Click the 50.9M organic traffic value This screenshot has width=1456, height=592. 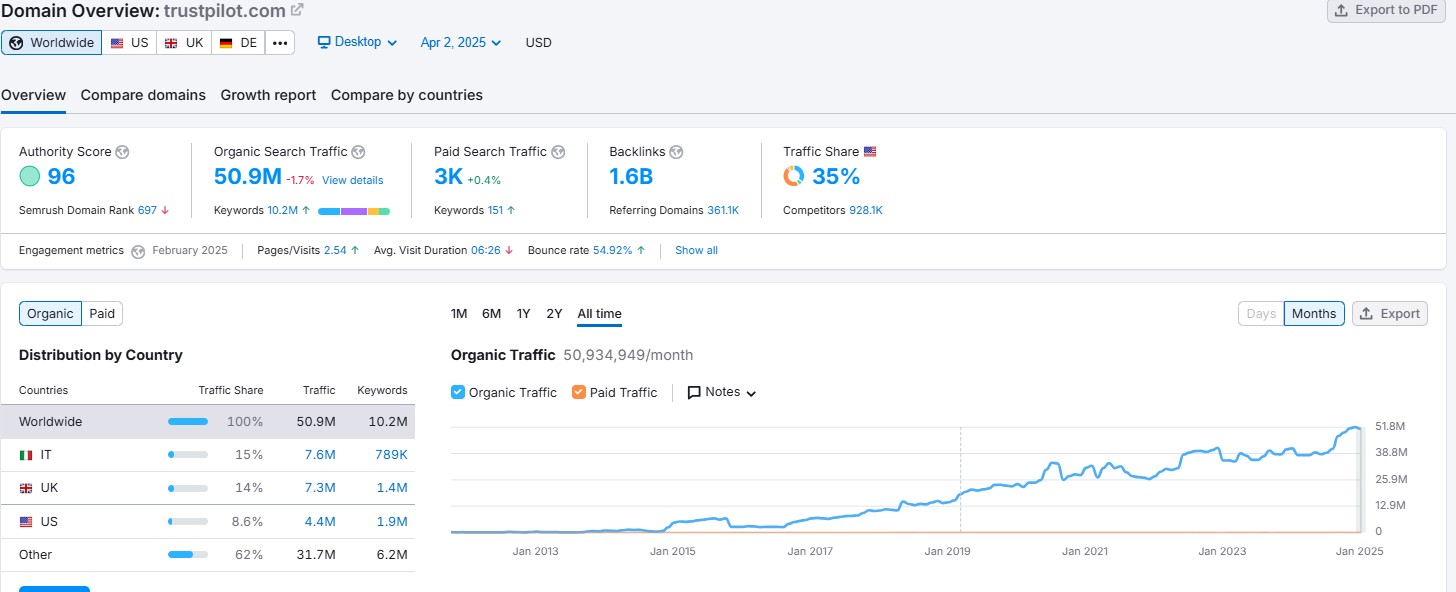click(247, 177)
